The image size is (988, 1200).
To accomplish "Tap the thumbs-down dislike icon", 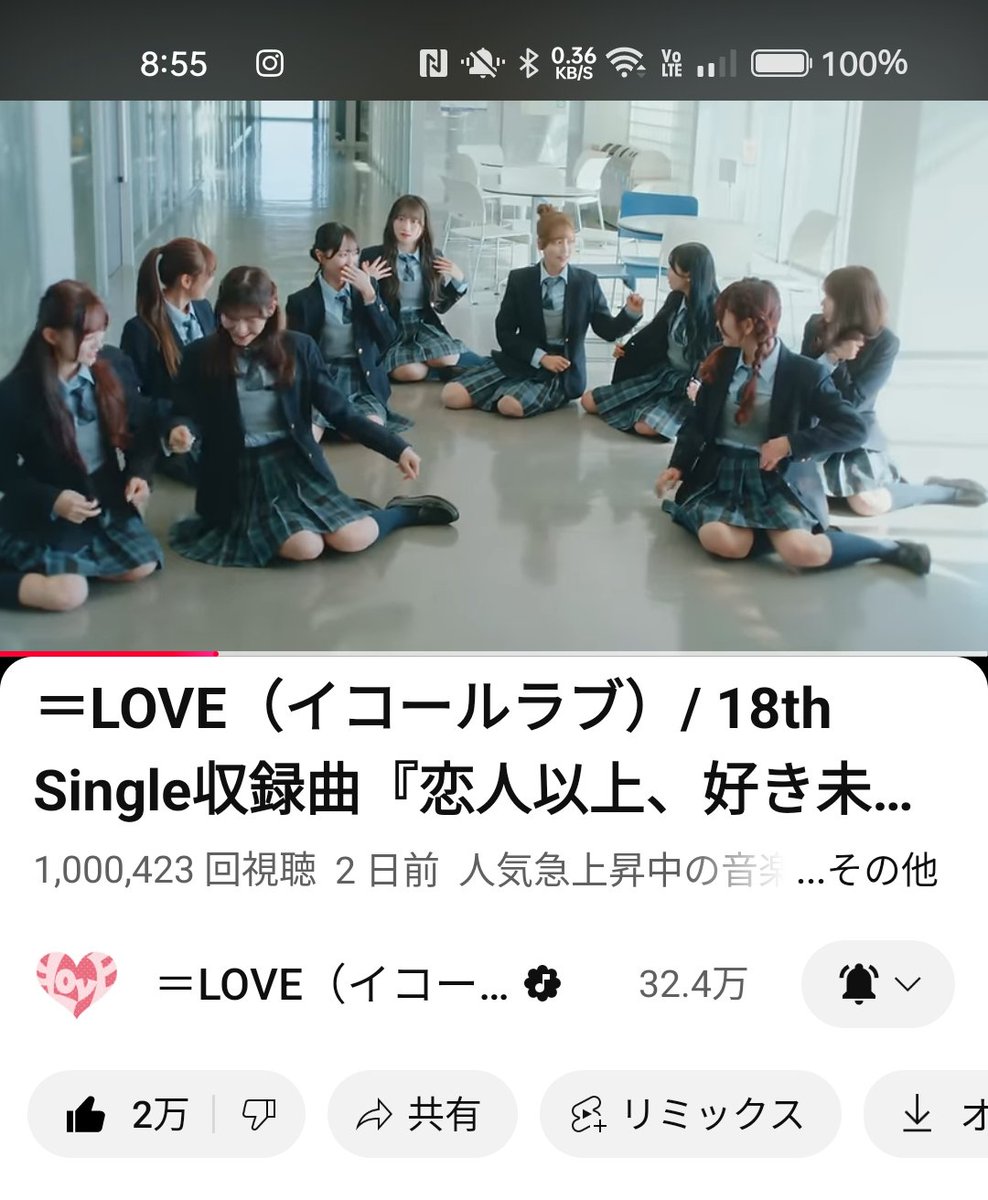I will coord(259,1114).
